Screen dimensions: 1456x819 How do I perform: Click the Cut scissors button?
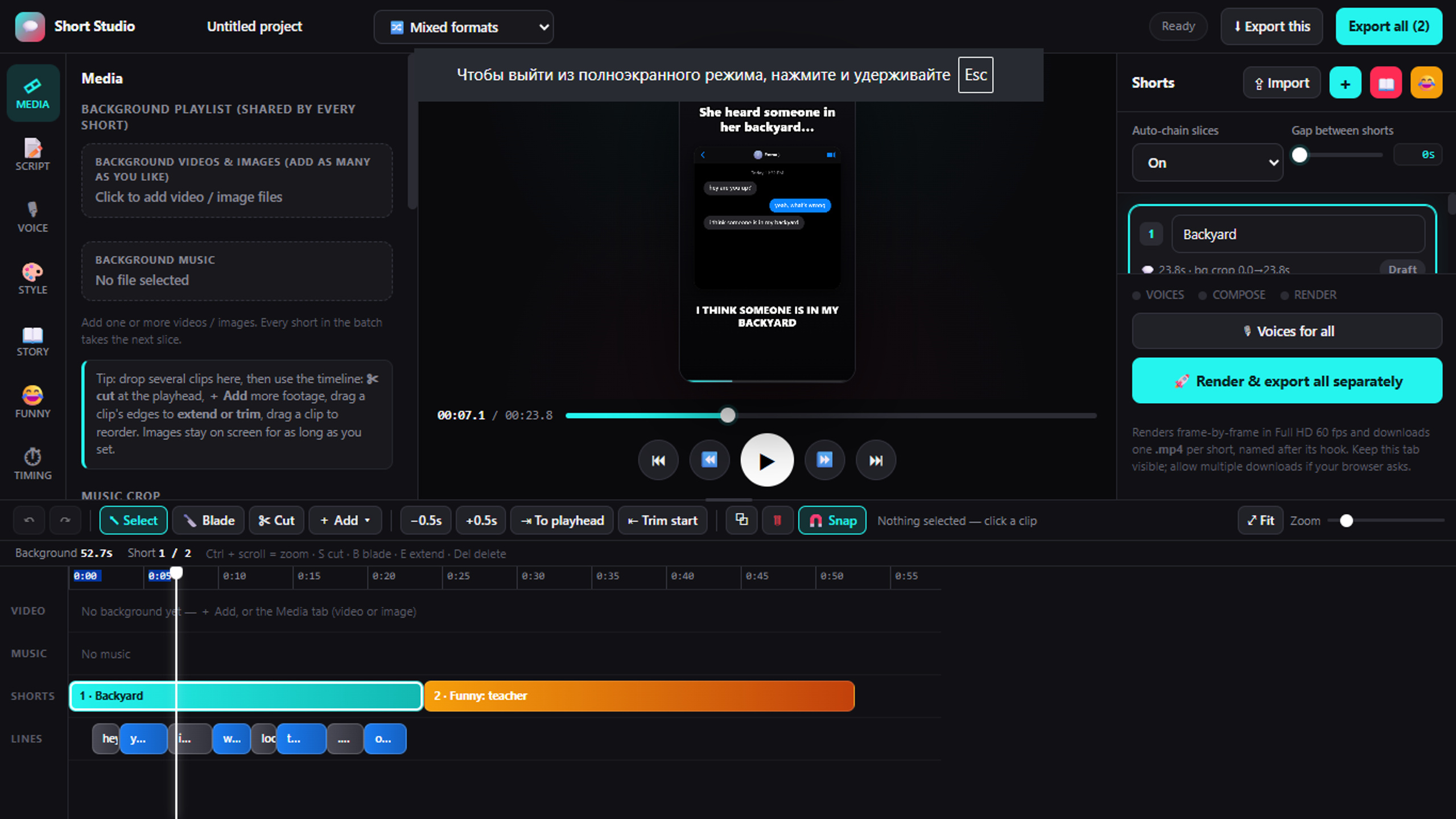pyautogui.click(x=277, y=520)
